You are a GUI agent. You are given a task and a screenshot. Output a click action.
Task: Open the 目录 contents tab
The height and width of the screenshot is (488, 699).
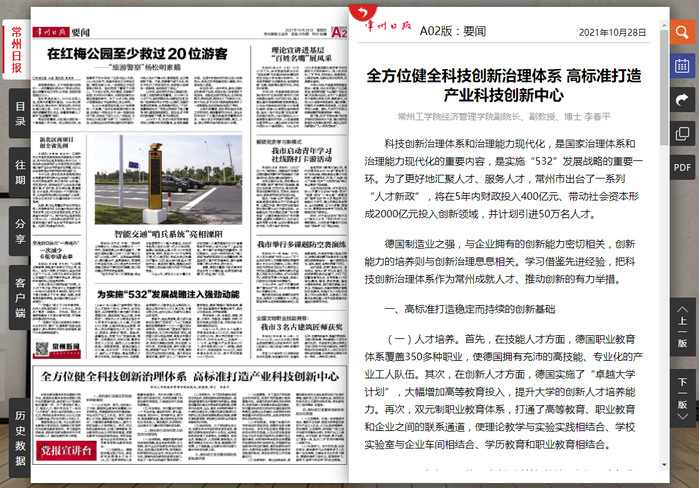coord(19,113)
